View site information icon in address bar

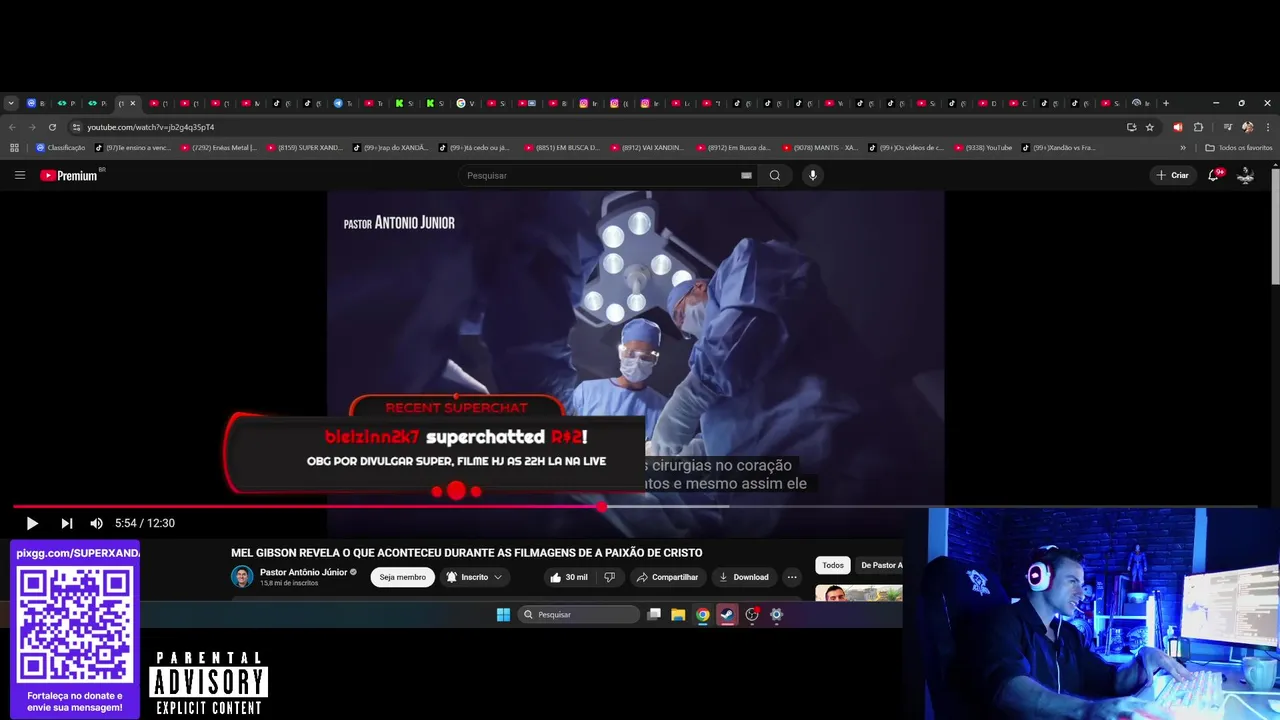point(76,127)
